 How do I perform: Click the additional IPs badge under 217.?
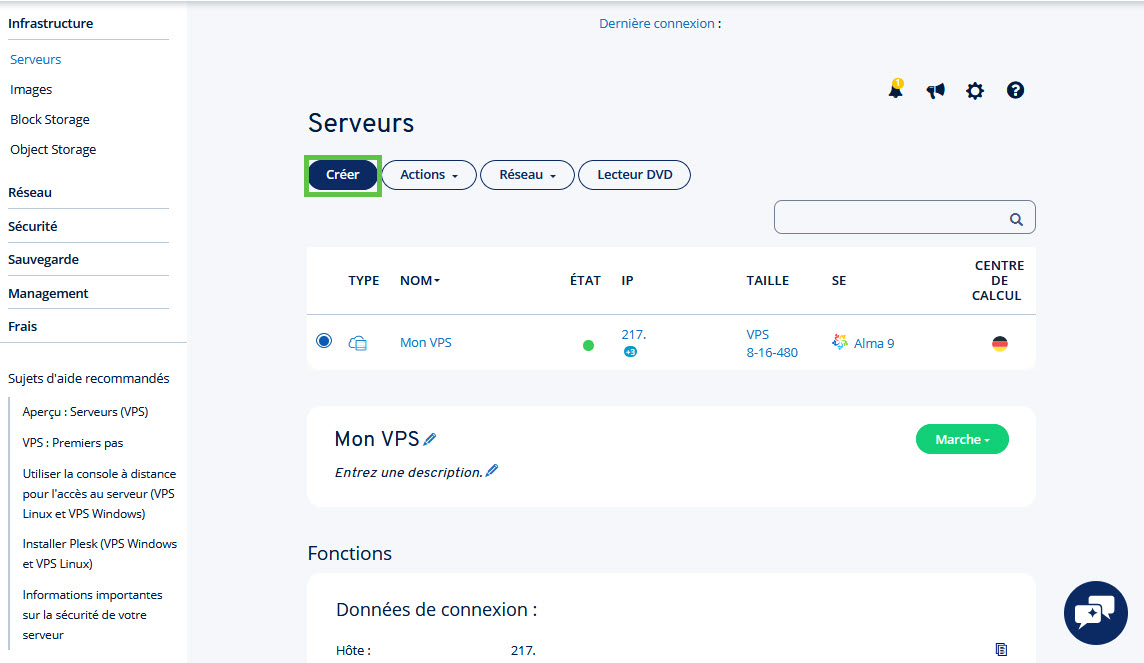click(630, 352)
